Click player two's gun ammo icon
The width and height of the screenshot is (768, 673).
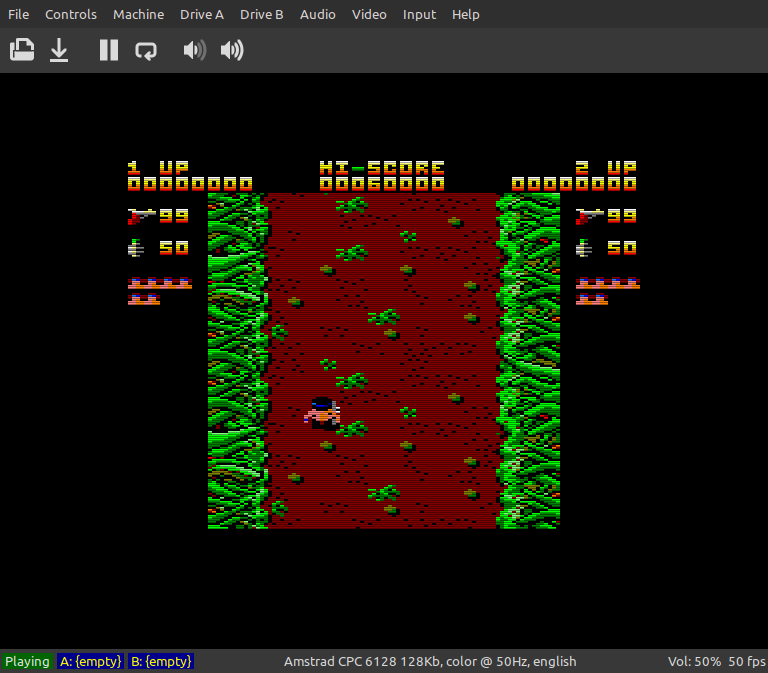(590, 216)
